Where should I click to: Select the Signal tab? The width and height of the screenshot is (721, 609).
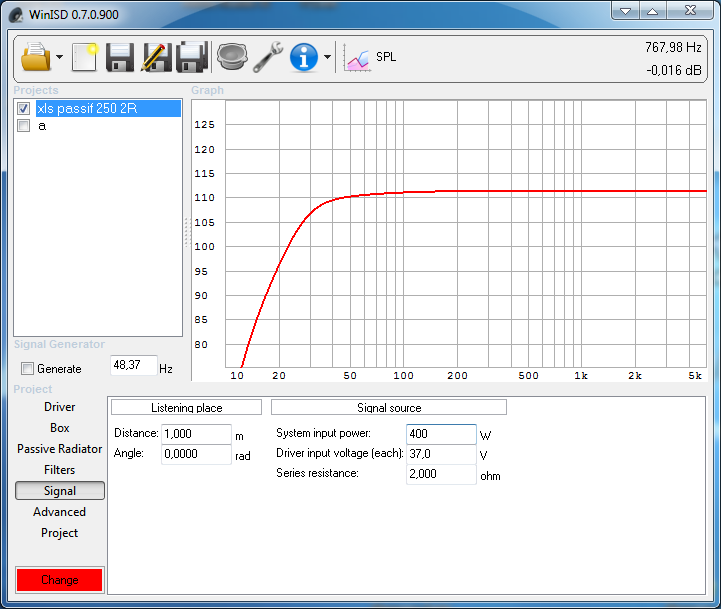click(x=60, y=491)
